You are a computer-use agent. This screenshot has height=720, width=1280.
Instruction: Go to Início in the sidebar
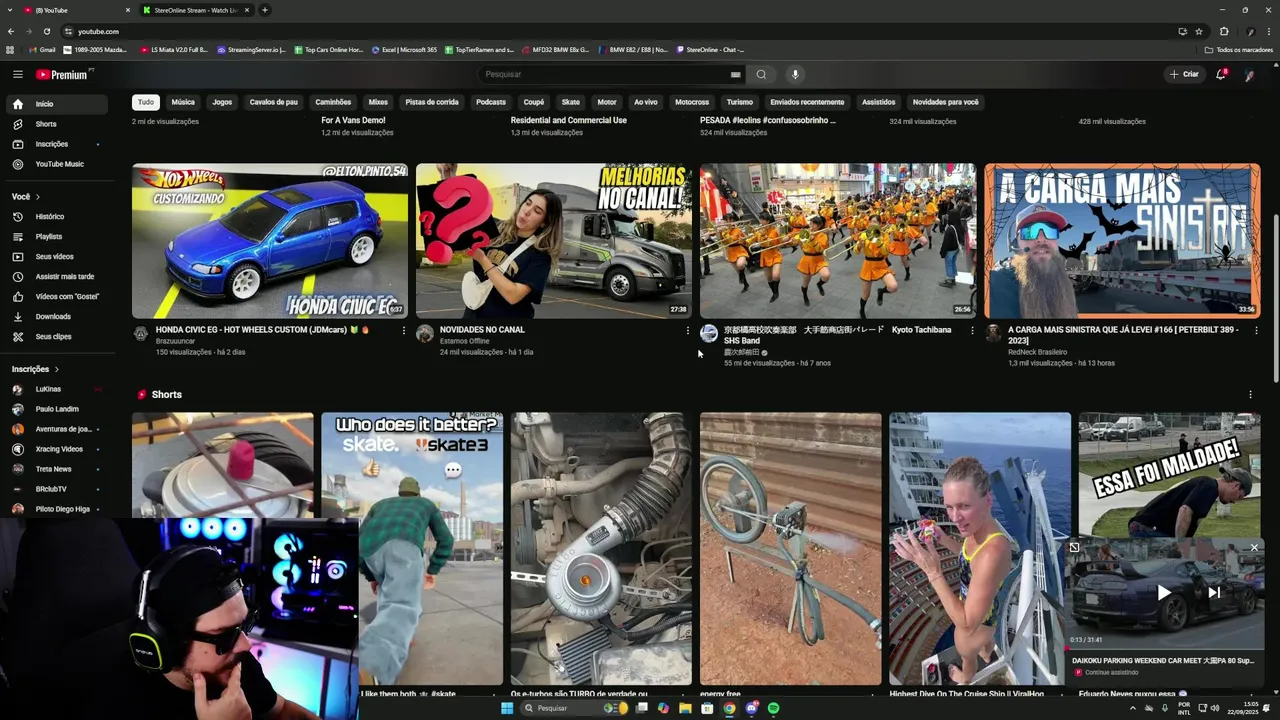(56, 104)
